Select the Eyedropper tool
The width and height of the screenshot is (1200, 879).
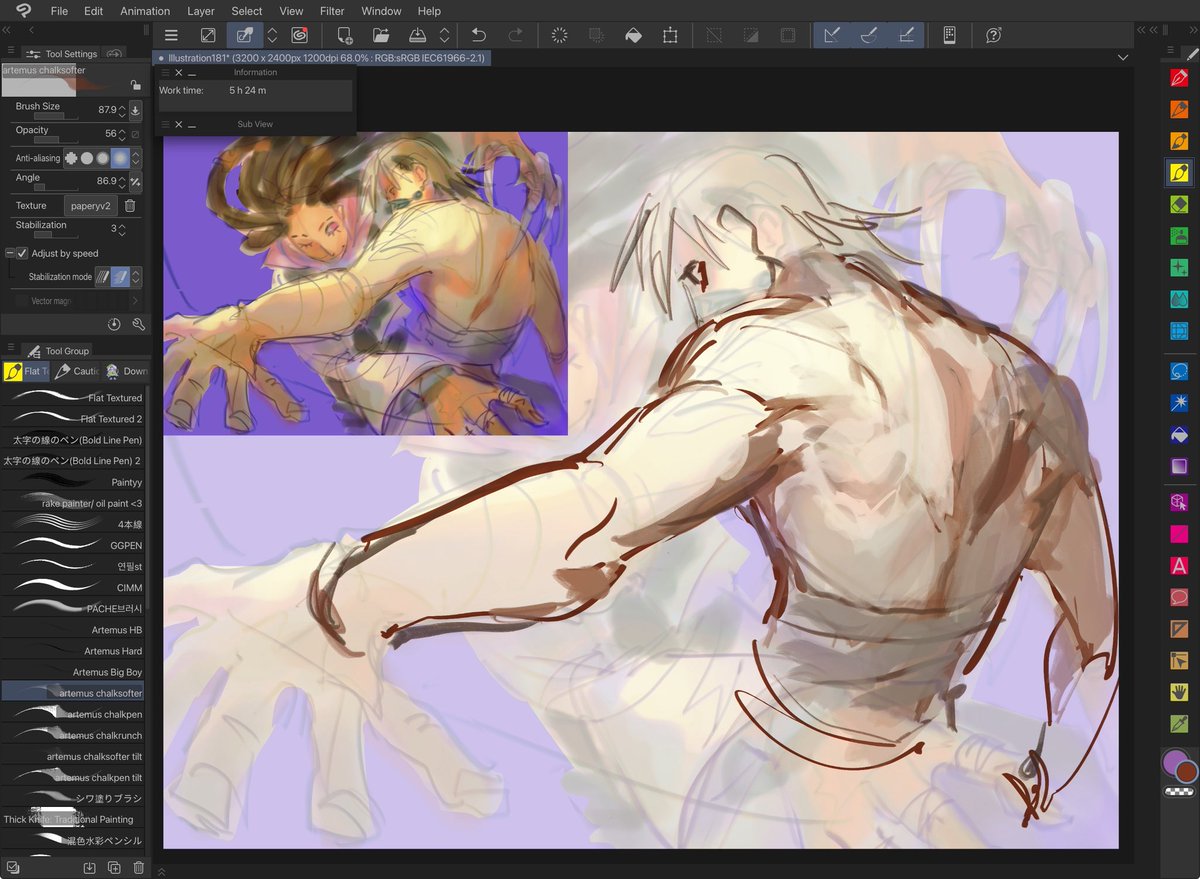coord(1179,724)
